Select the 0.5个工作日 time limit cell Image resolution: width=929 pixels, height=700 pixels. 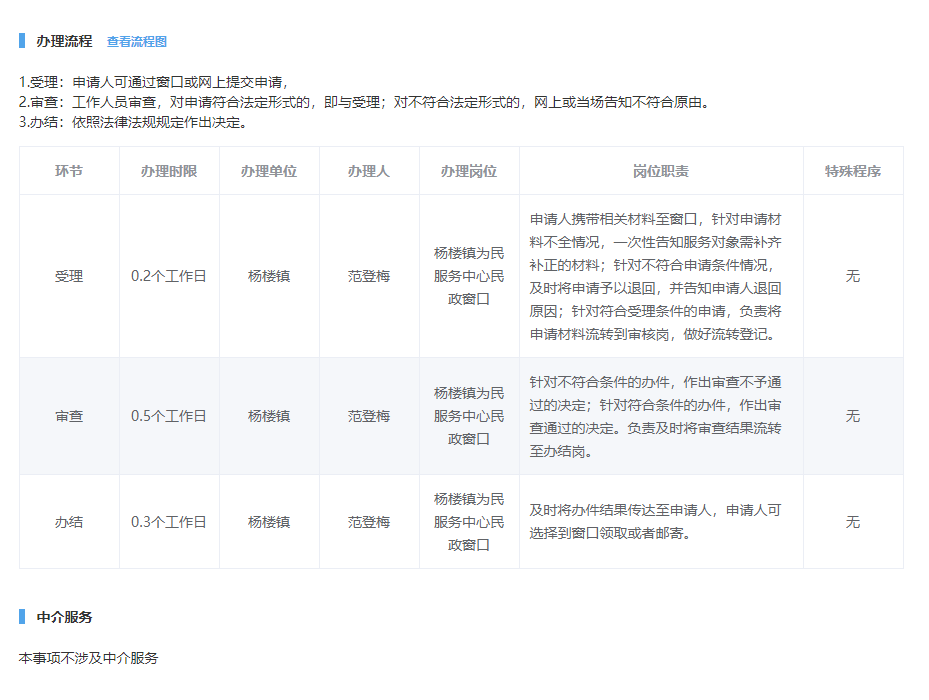[169, 416]
